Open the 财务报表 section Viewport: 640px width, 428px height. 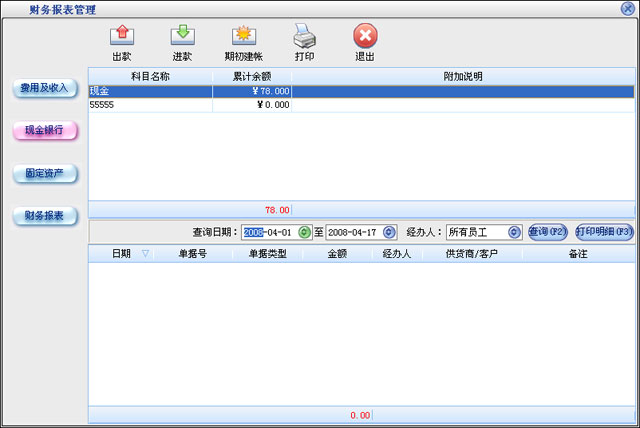point(45,216)
